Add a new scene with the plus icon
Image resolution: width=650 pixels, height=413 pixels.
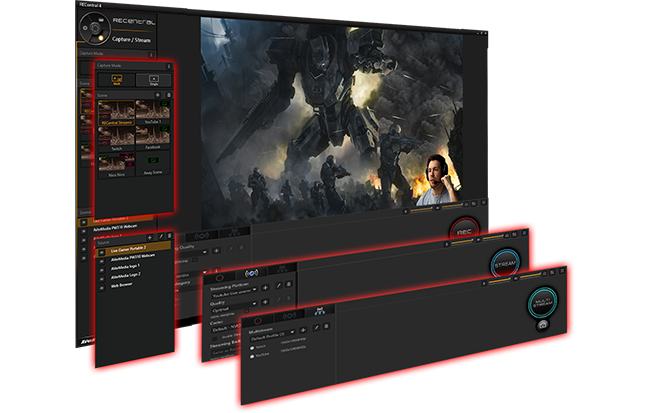coord(158,95)
